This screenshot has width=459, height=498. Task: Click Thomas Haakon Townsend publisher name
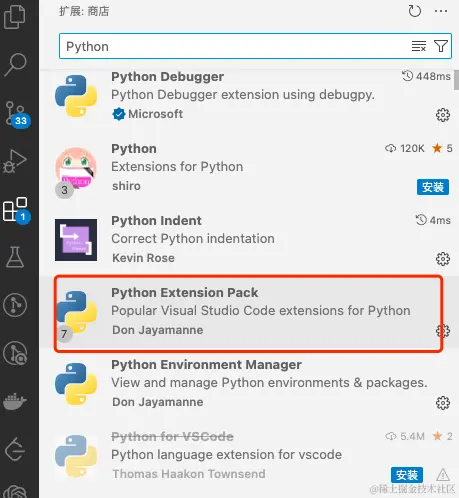point(189,474)
